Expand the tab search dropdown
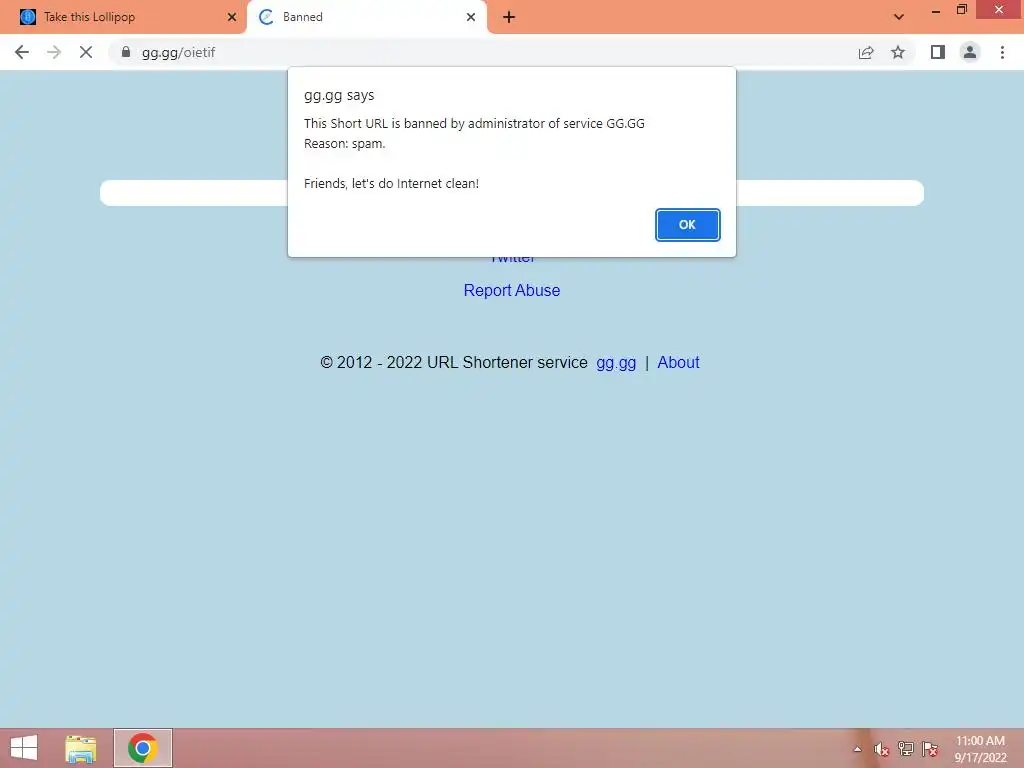1024x768 pixels. click(899, 17)
